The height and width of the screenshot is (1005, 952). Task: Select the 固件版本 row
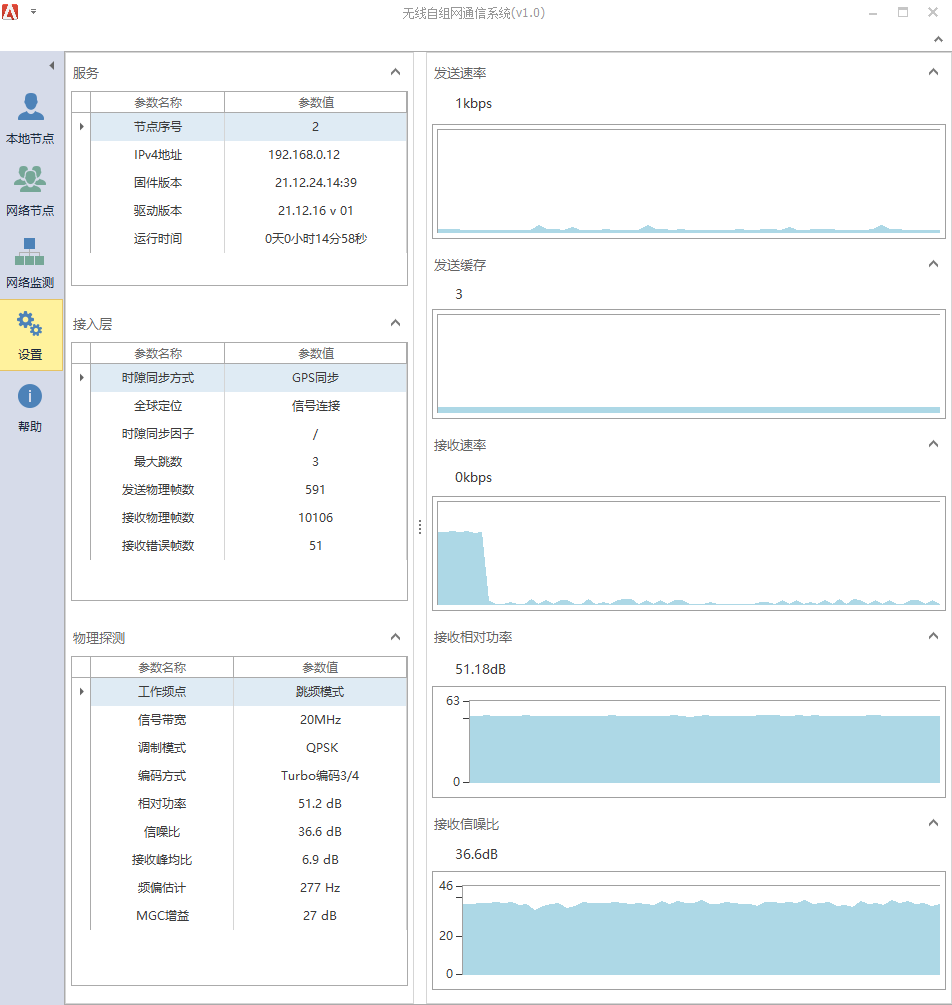tap(249, 183)
